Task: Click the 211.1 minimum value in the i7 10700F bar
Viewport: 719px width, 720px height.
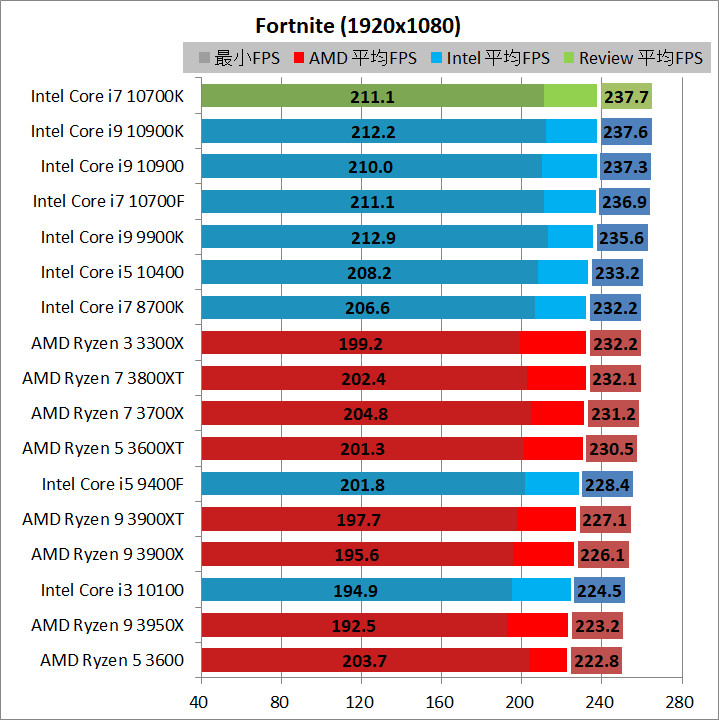Action: point(372,202)
